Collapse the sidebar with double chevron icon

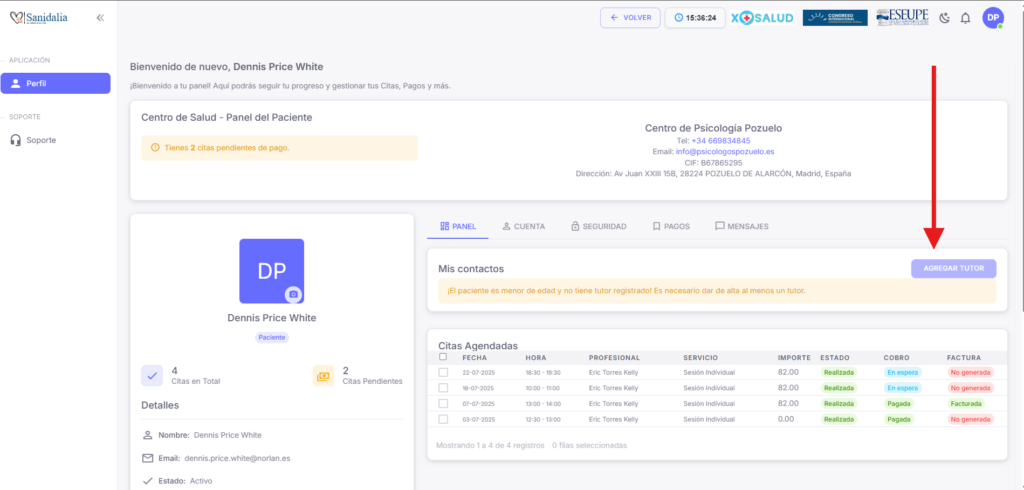coord(100,18)
